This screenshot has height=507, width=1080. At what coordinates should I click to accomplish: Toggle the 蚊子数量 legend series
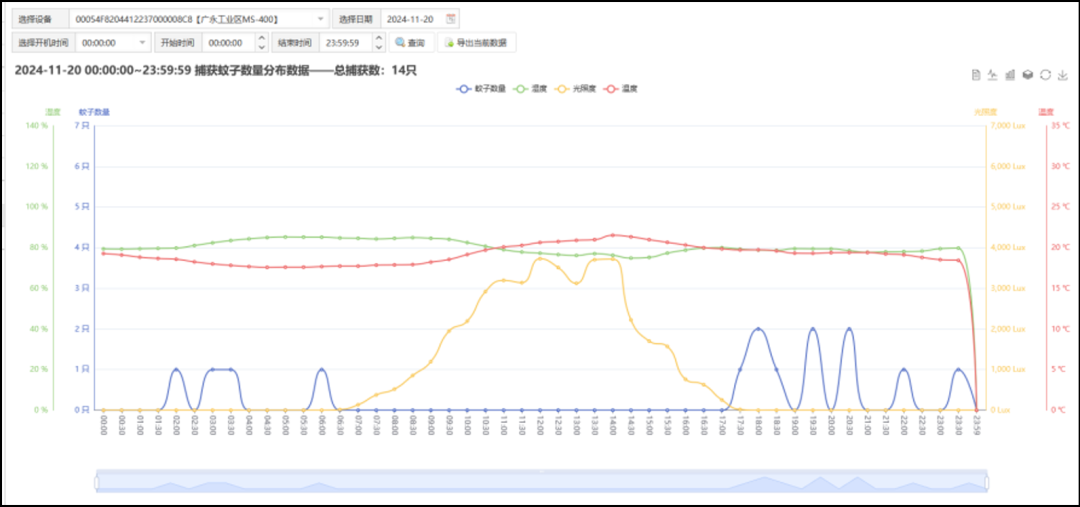click(482, 89)
